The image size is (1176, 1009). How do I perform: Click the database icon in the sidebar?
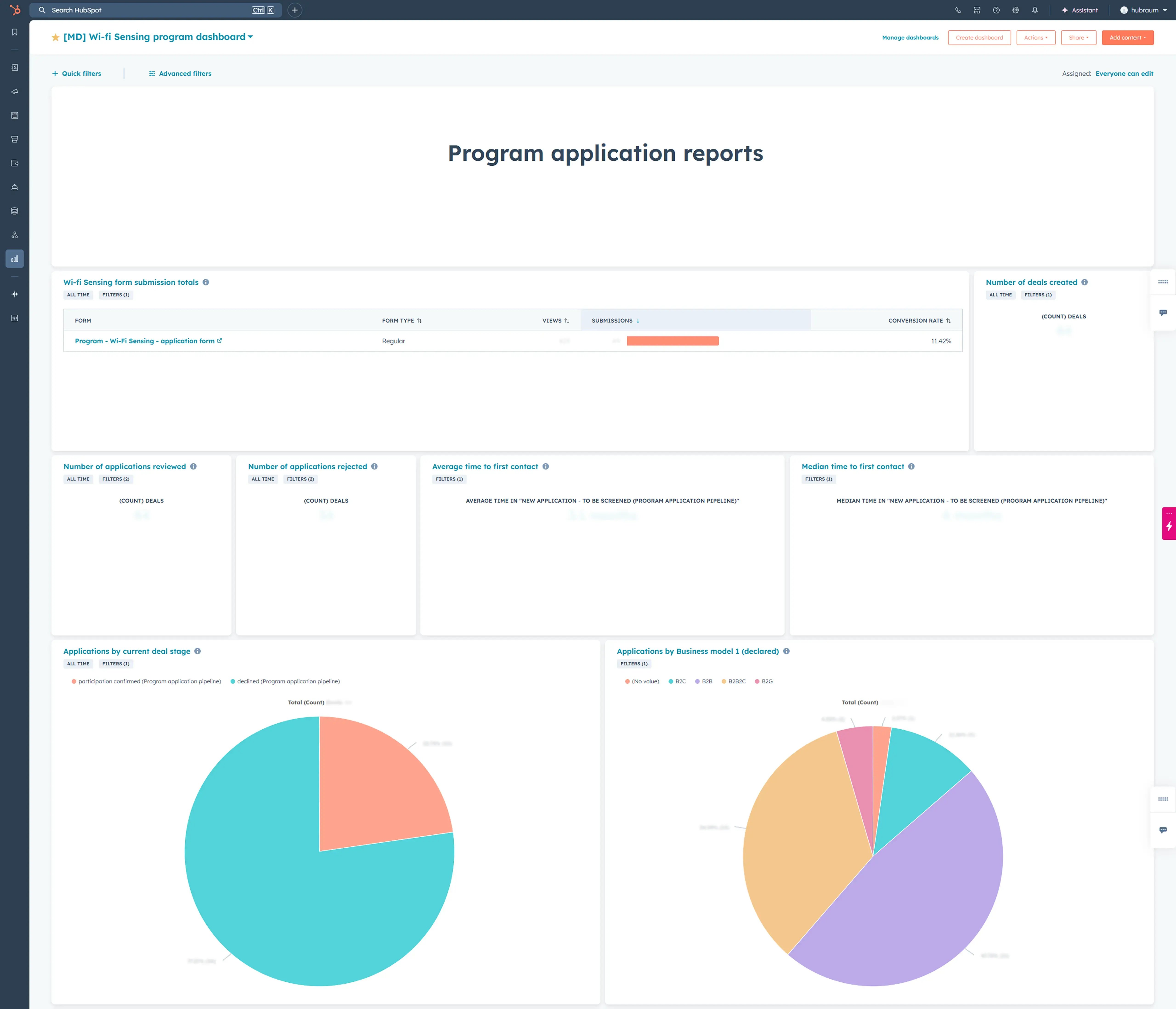click(x=14, y=211)
